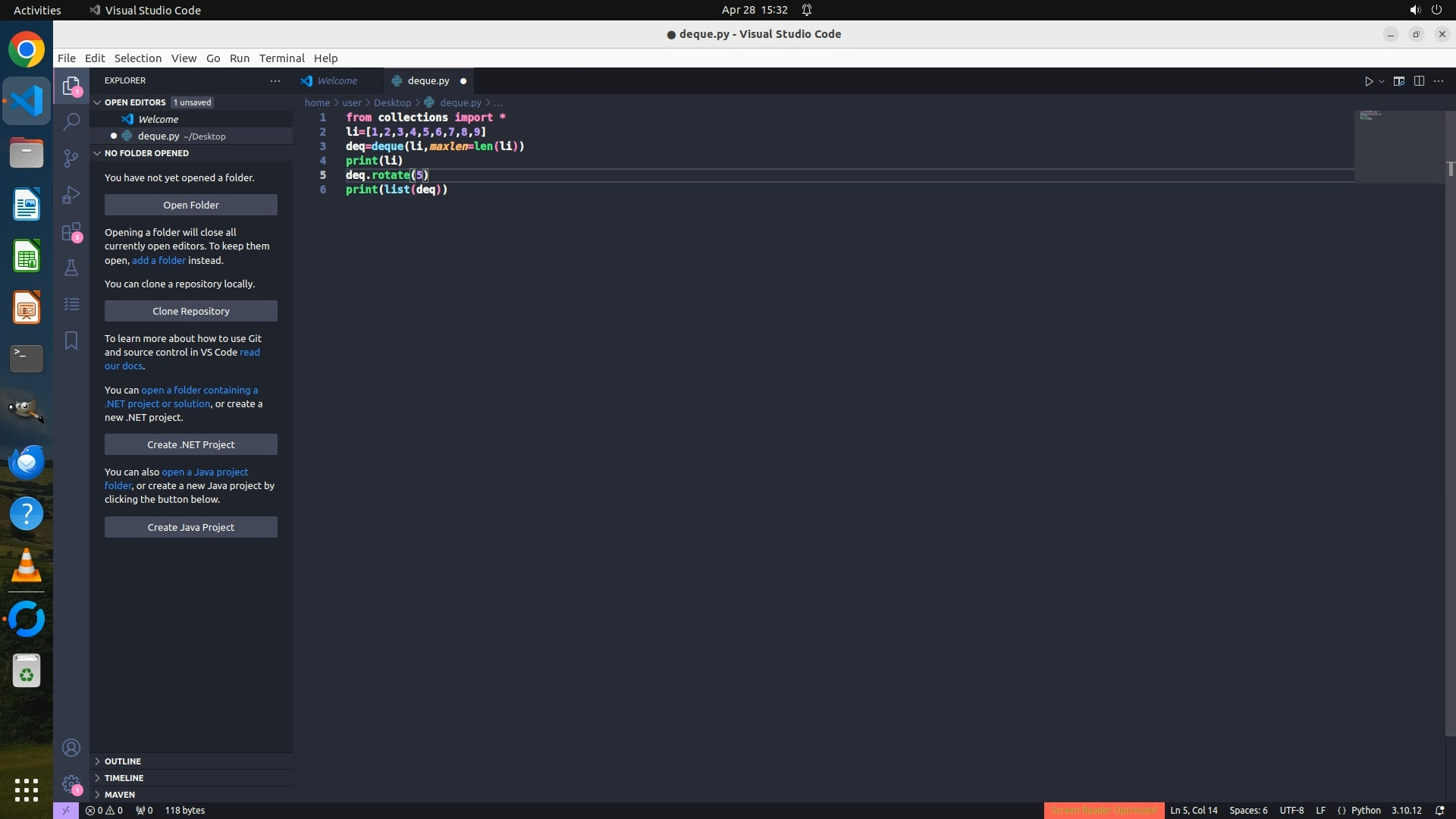Screen dimensions: 1456x819
Task: Click the editor minimap code preview
Action: (1371, 116)
